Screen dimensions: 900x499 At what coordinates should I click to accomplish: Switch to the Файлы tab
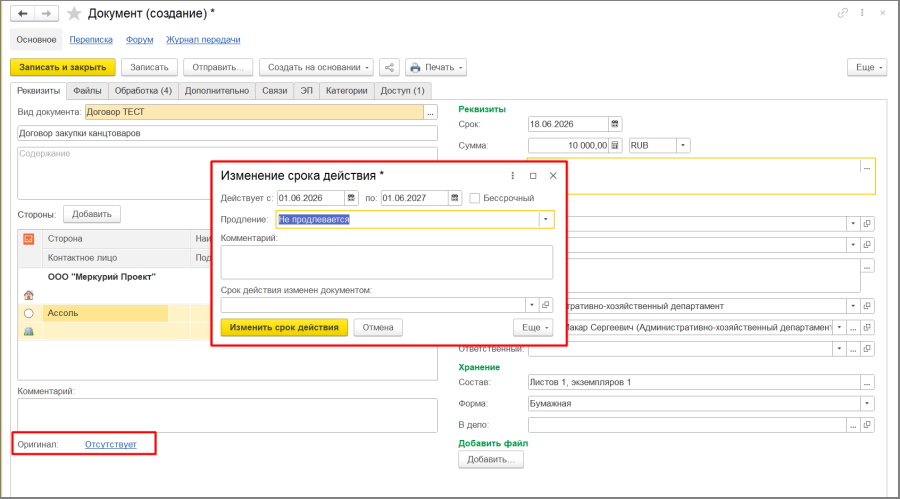click(x=87, y=91)
